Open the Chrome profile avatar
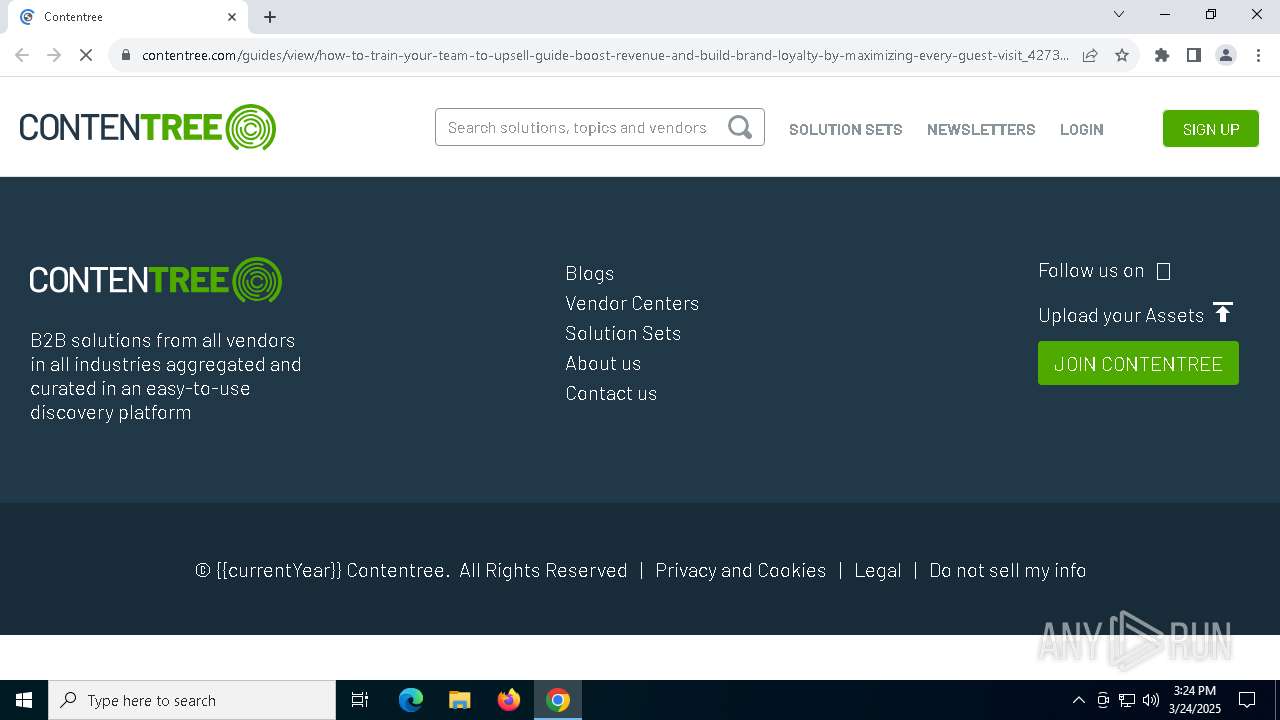This screenshot has width=1280, height=720. [x=1226, y=55]
